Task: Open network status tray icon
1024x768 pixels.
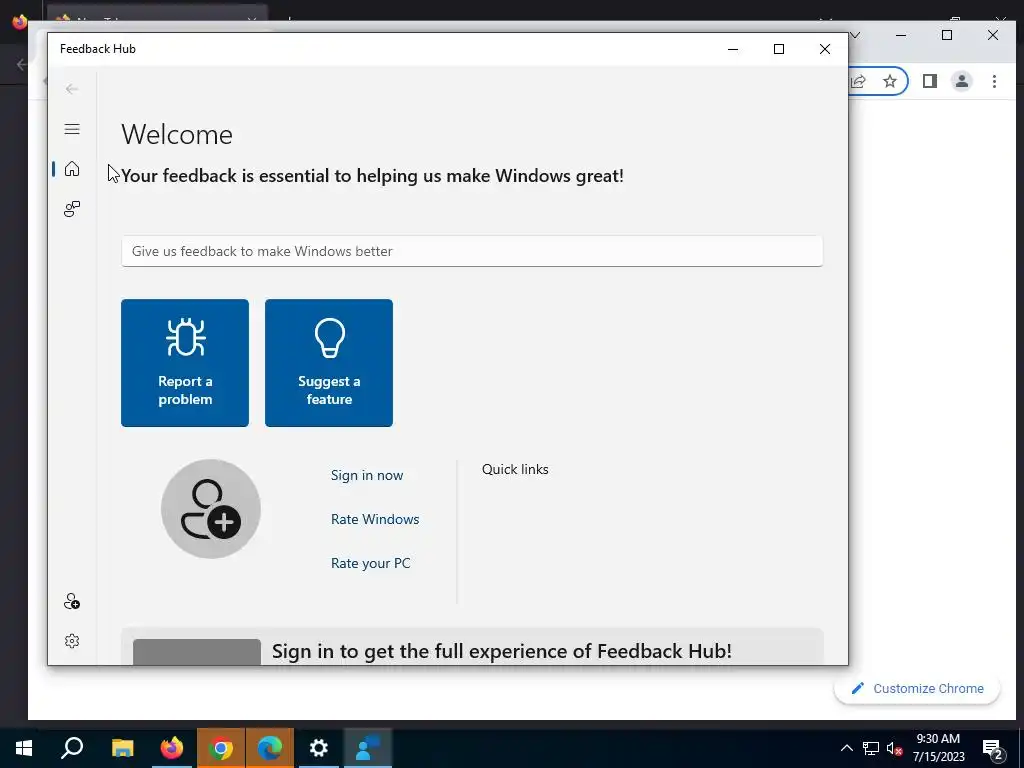Action: click(871, 748)
